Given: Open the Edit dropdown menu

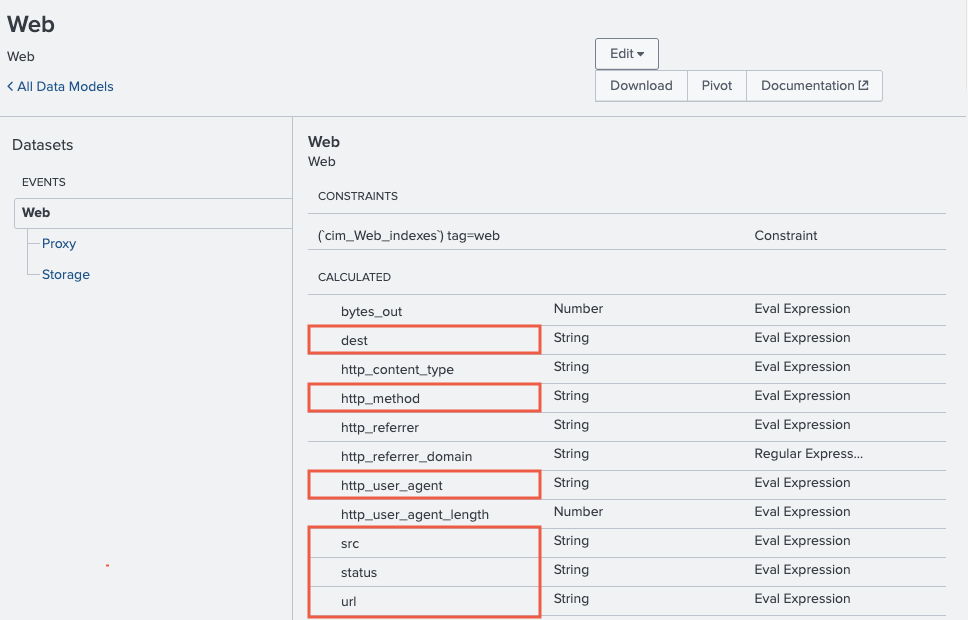Looking at the screenshot, I should click(626, 53).
